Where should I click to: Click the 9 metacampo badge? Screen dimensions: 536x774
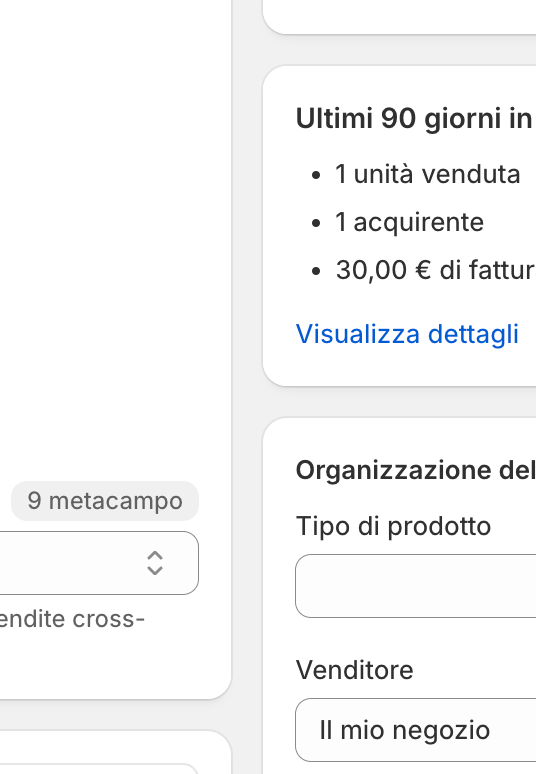tap(105, 501)
